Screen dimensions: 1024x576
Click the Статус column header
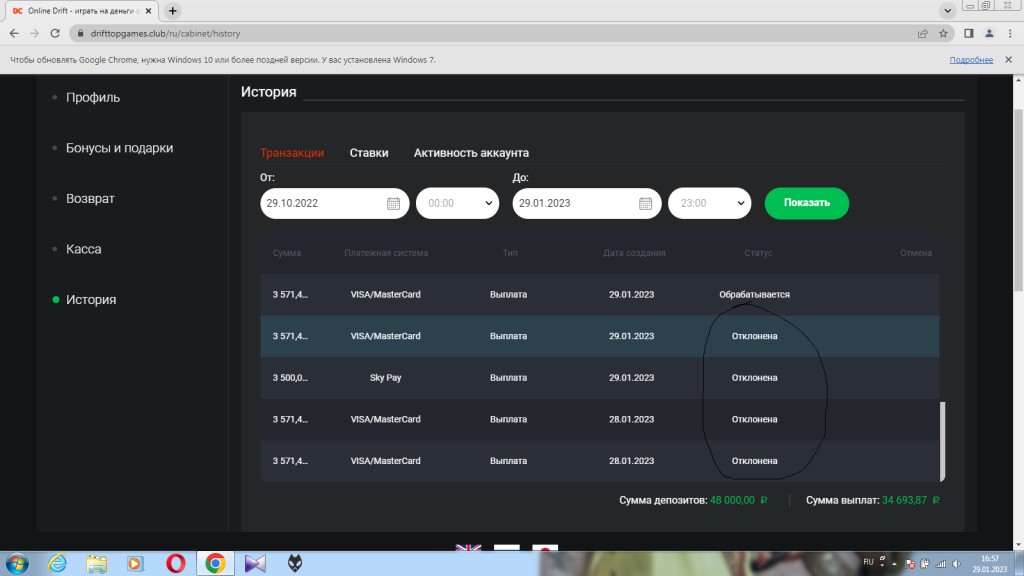(x=758, y=253)
